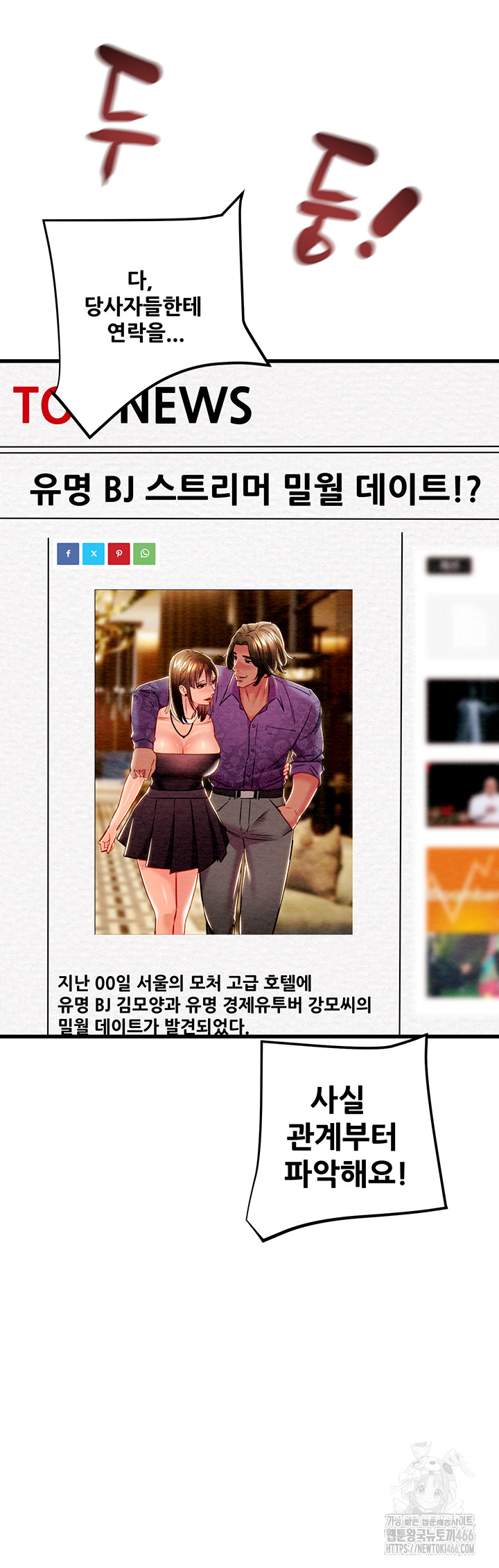Select sidebar thumbnail with person in white
Screen dimensions: 499x1568
pyautogui.click(x=462, y=795)
